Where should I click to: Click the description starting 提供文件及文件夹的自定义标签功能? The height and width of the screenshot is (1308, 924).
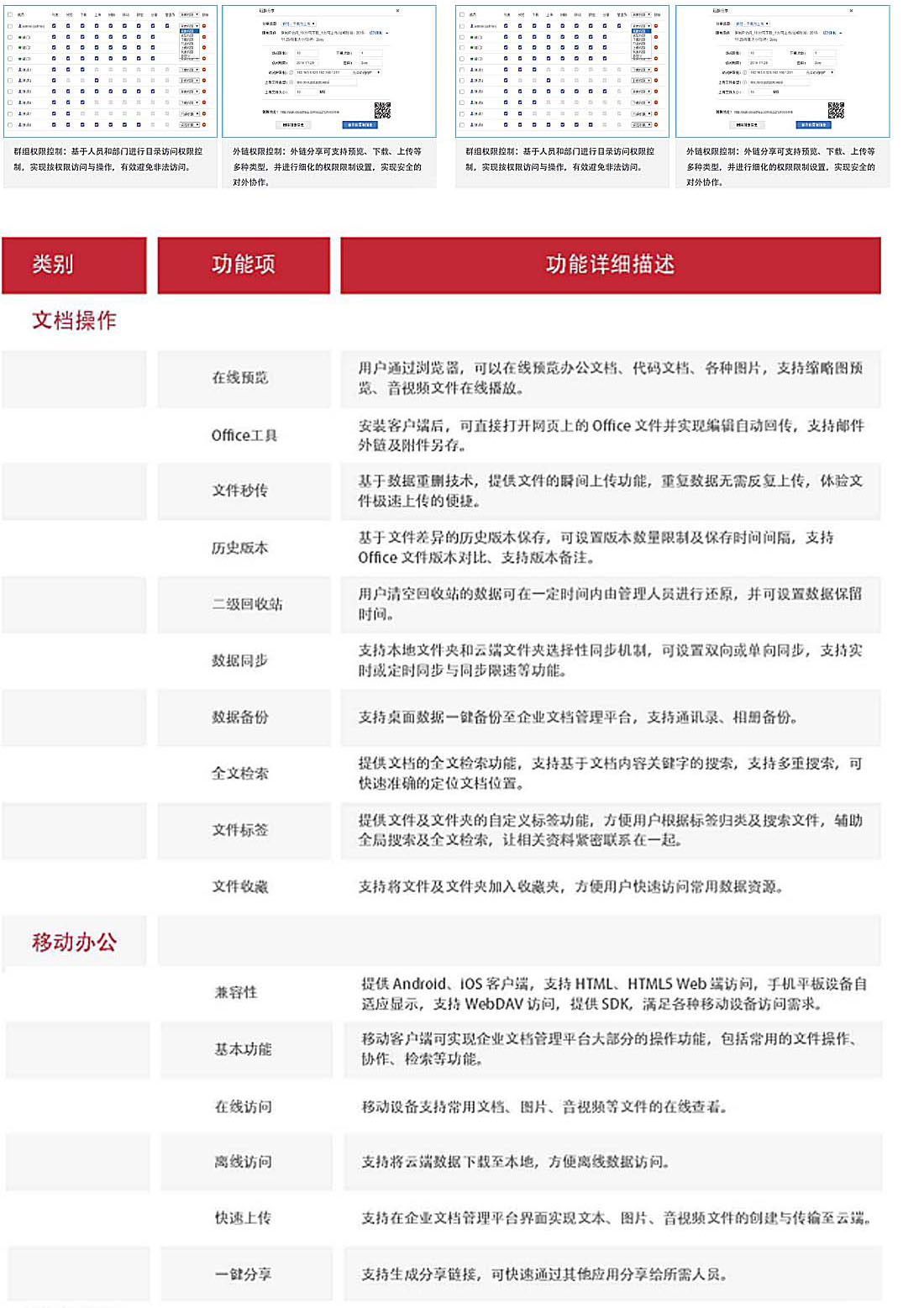coord(611,830)
